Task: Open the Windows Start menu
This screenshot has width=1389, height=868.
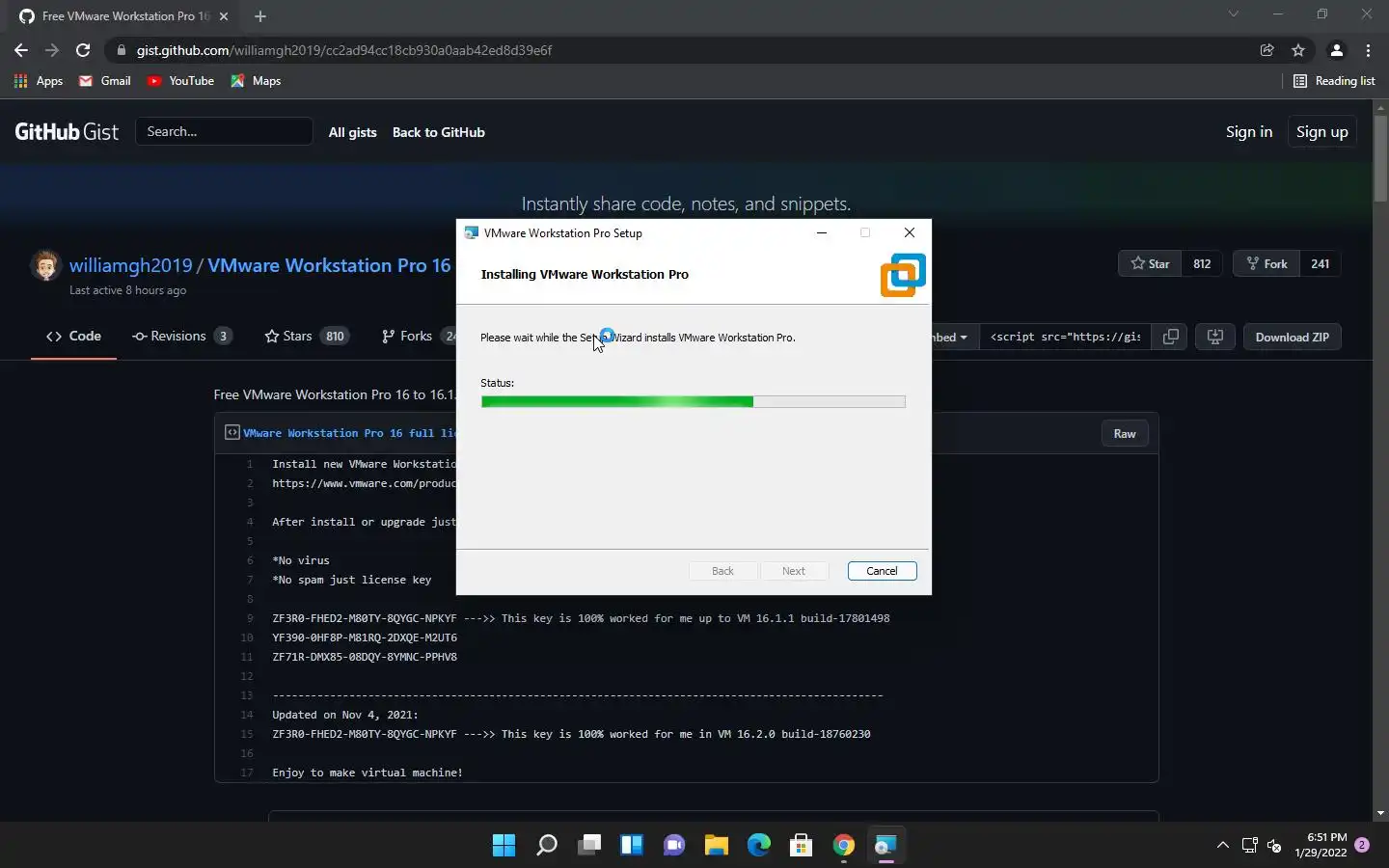Action: (504, 846)
